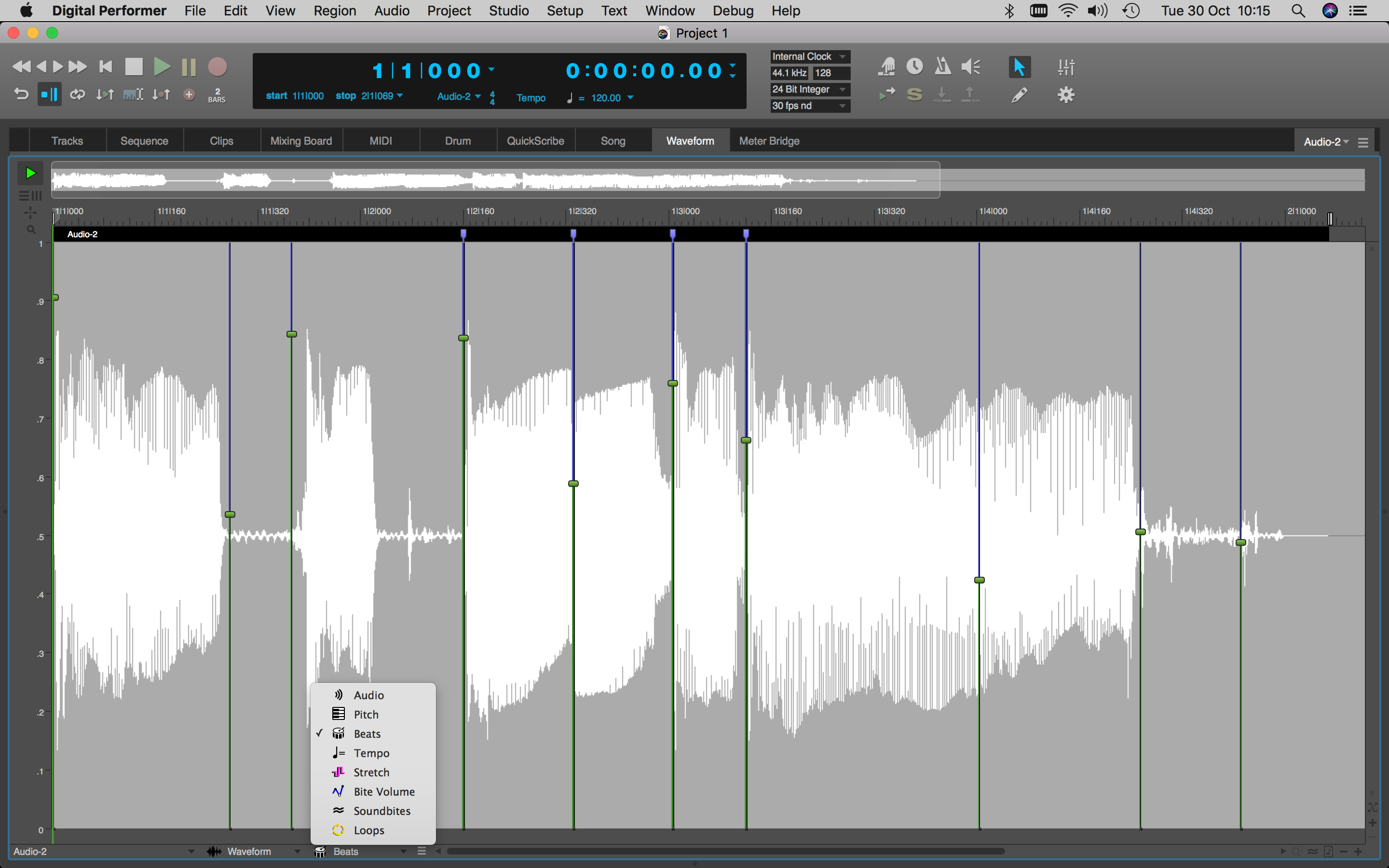This screenshot has height=868, width=1389.
Task: Open the tempo 120.00 dropdown arrow
Action: pyautogui.click(x=631, y=97)
